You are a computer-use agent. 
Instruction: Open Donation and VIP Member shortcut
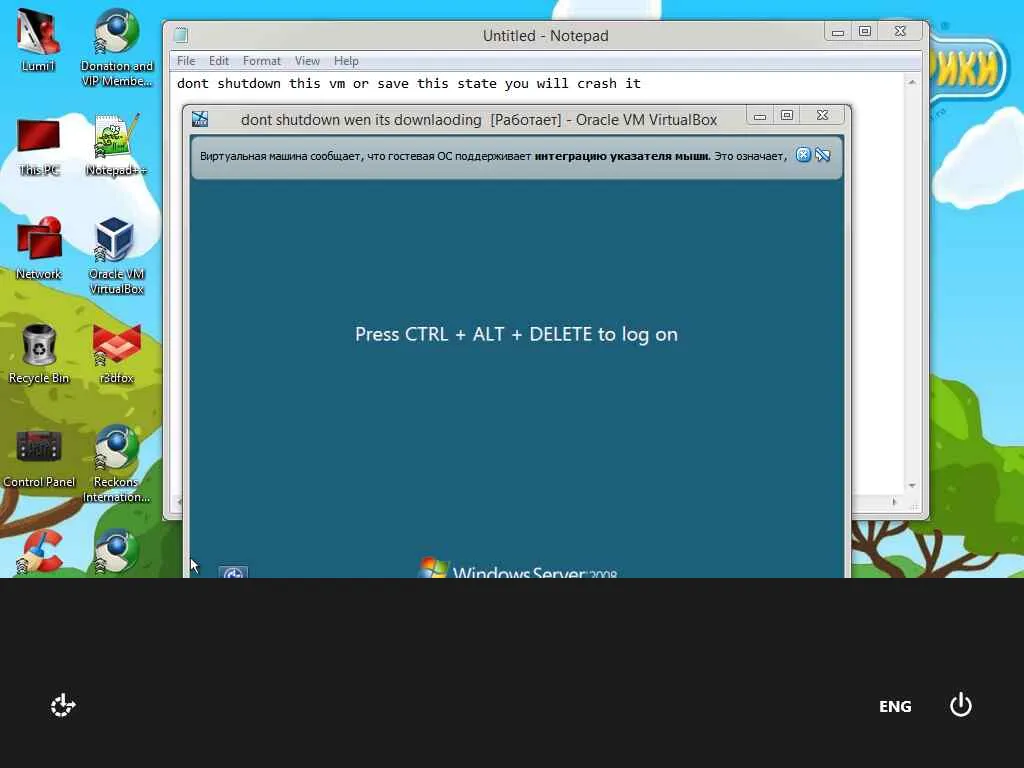coord(116,47)
